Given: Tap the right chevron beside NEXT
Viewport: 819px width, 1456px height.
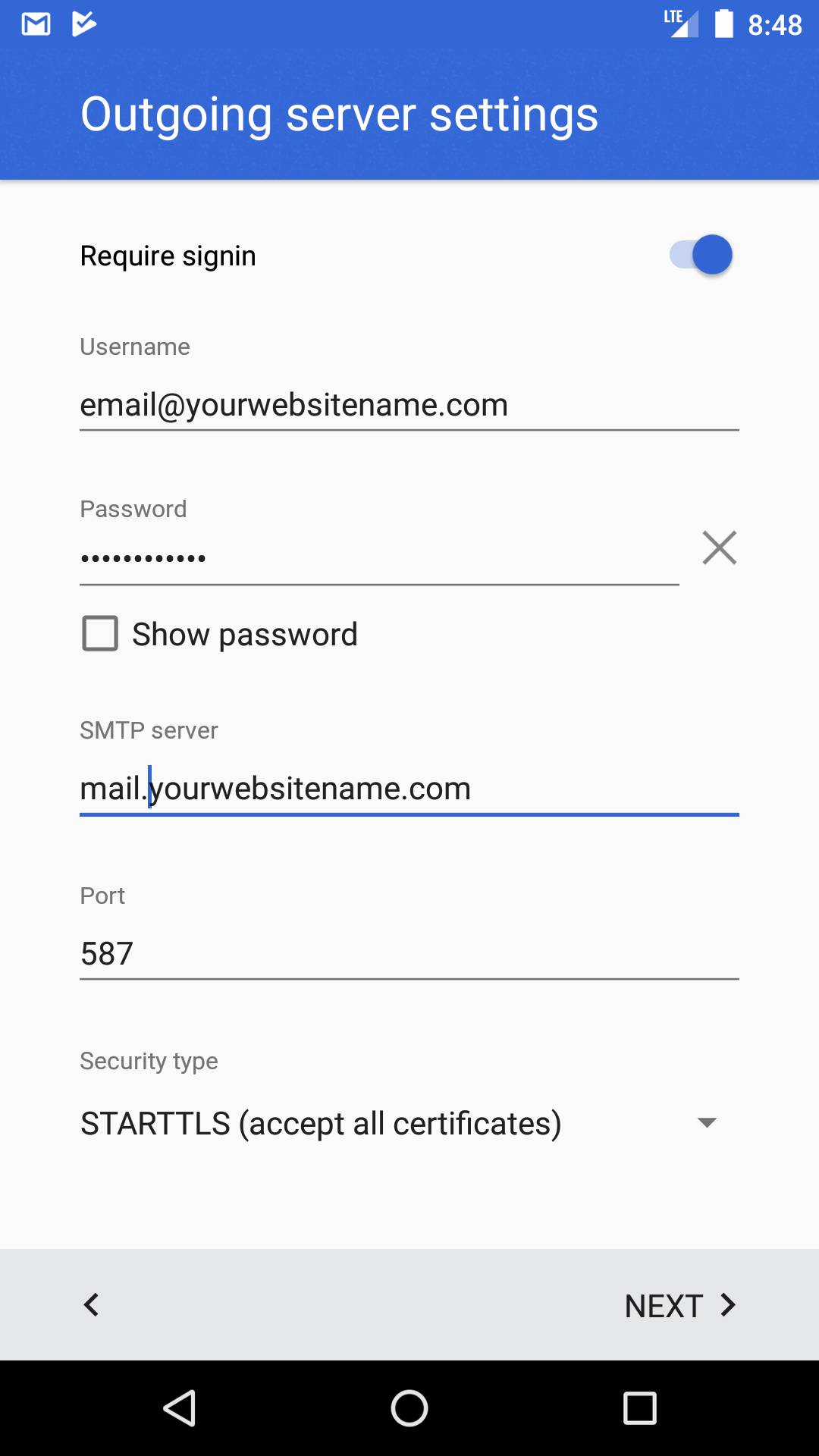Looking at the screenshot, I should click(728, 1305).
